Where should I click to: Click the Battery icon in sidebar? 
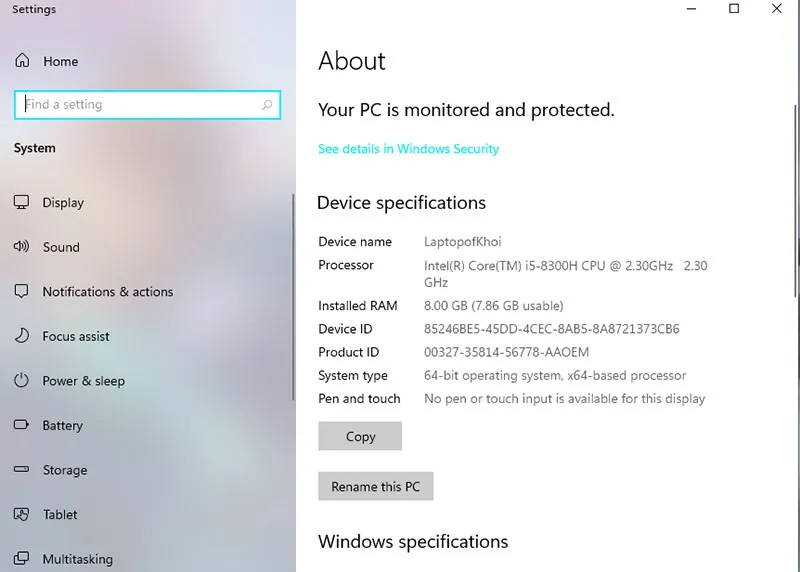[x=22, y=425]
